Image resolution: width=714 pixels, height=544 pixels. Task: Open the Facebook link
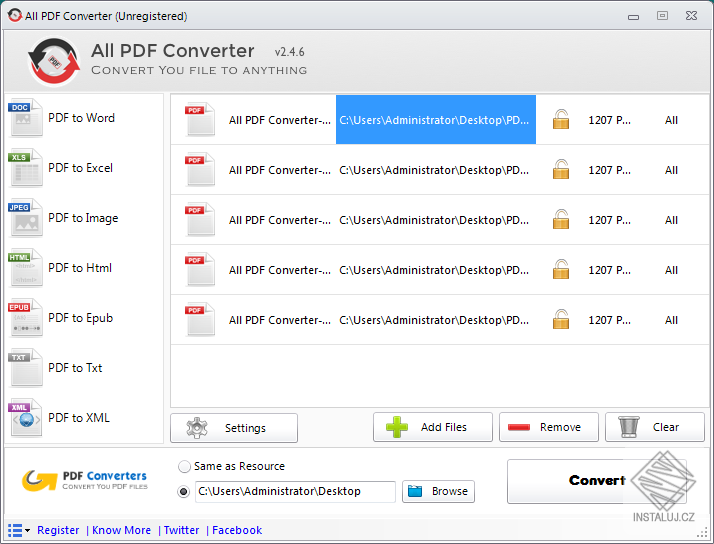(x=237, y=530)
